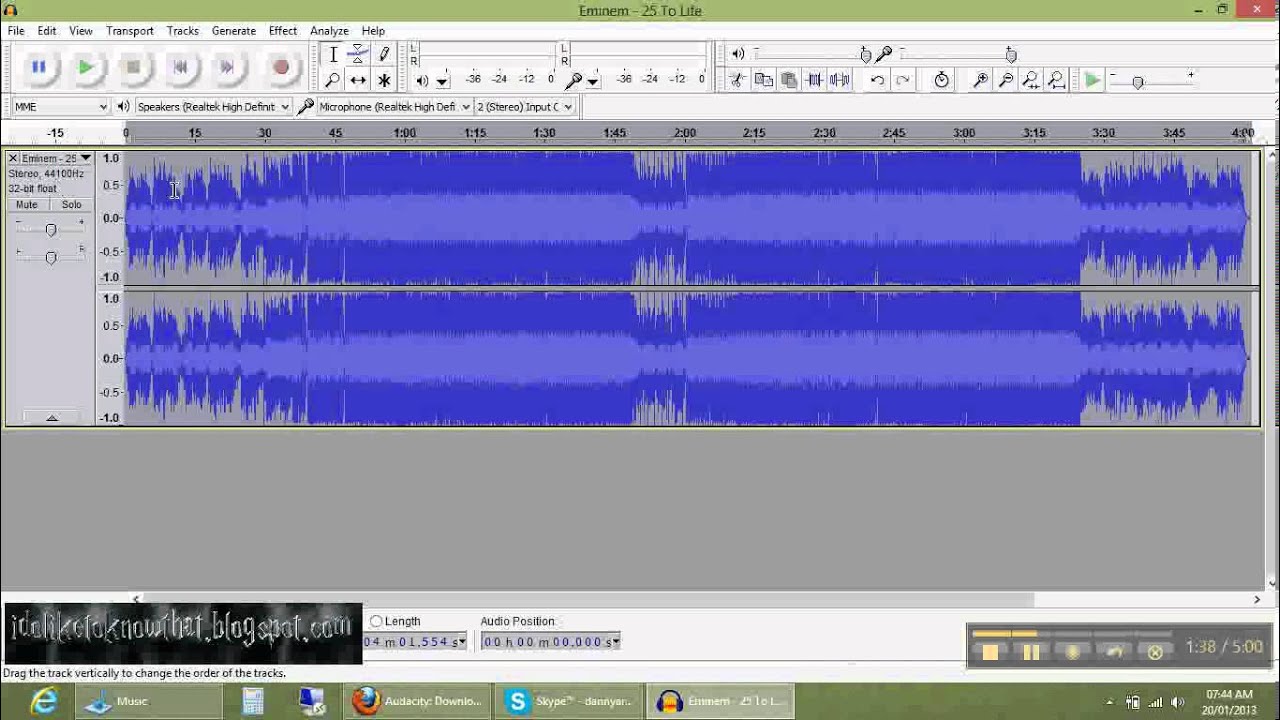The width and height of the screenshot is (1280, 720).
Task: Select the Time Shift tool
Action: click(358, 80)
